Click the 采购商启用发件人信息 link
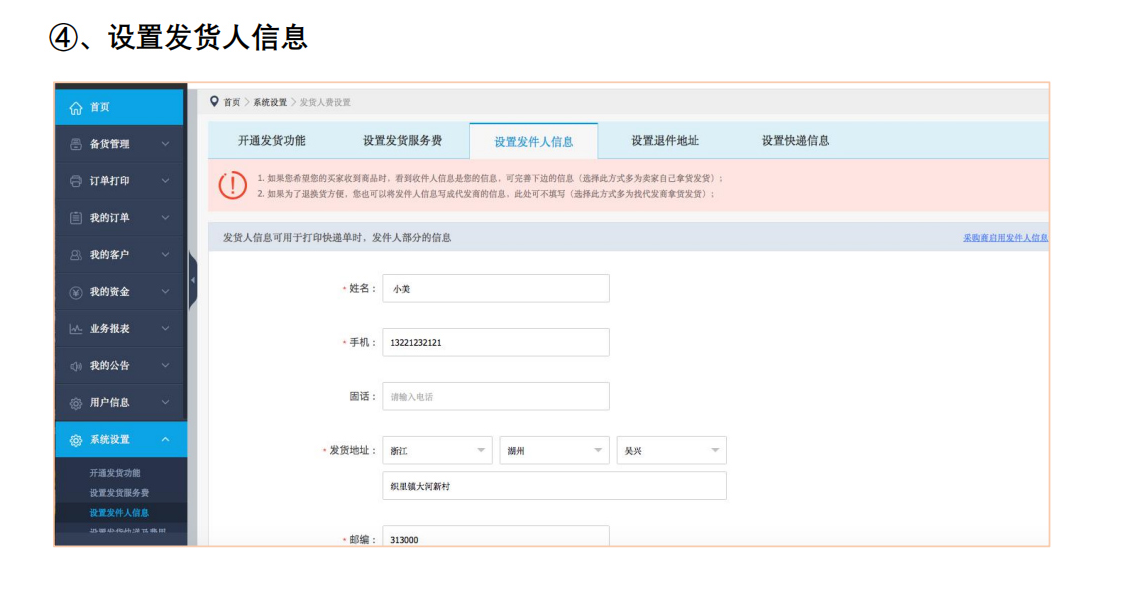This screenshot has width=1131, height=589. 1005,238
